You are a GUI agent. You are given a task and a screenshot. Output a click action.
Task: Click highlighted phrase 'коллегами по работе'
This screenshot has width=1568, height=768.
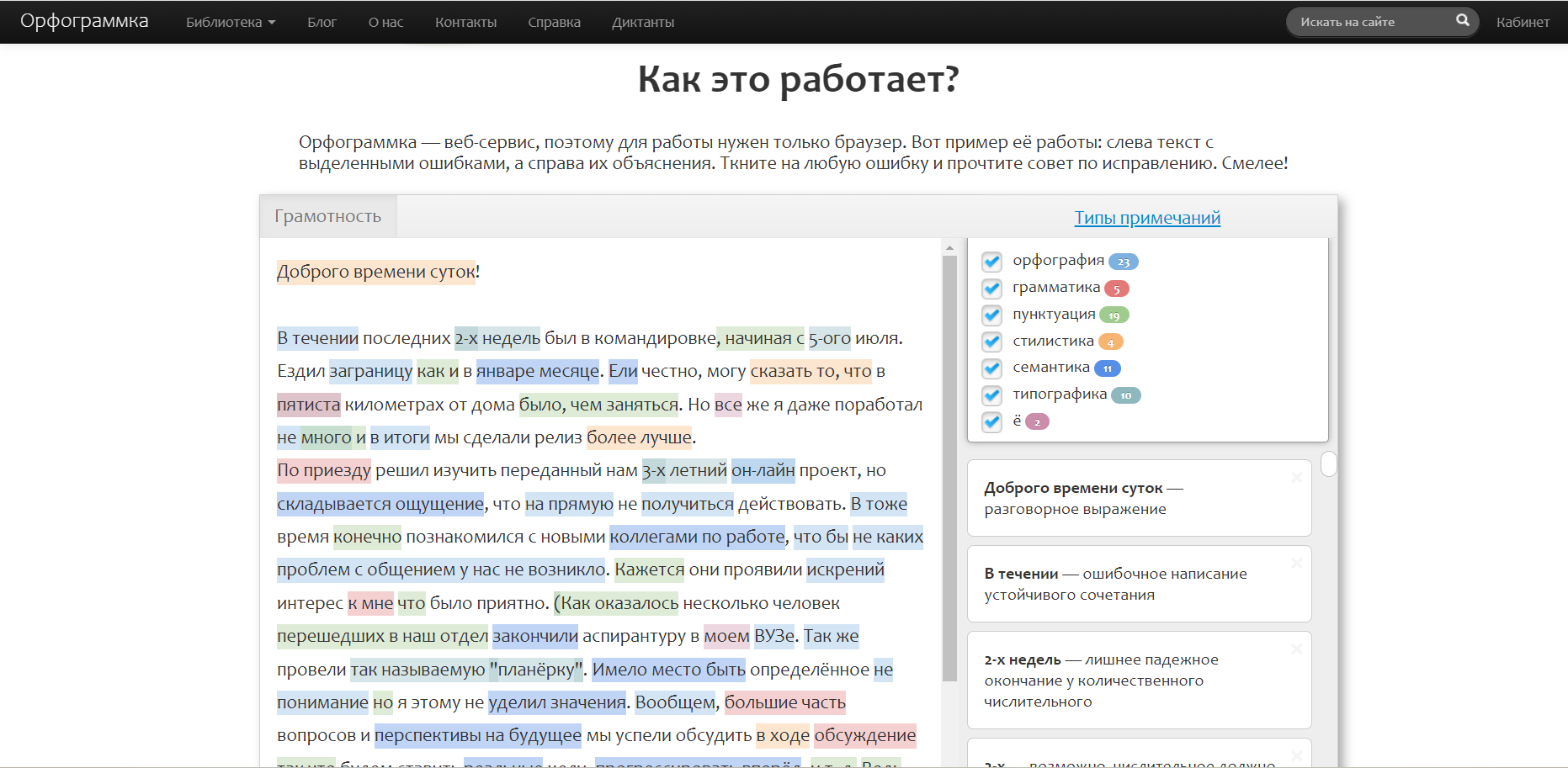pos(697,537)
